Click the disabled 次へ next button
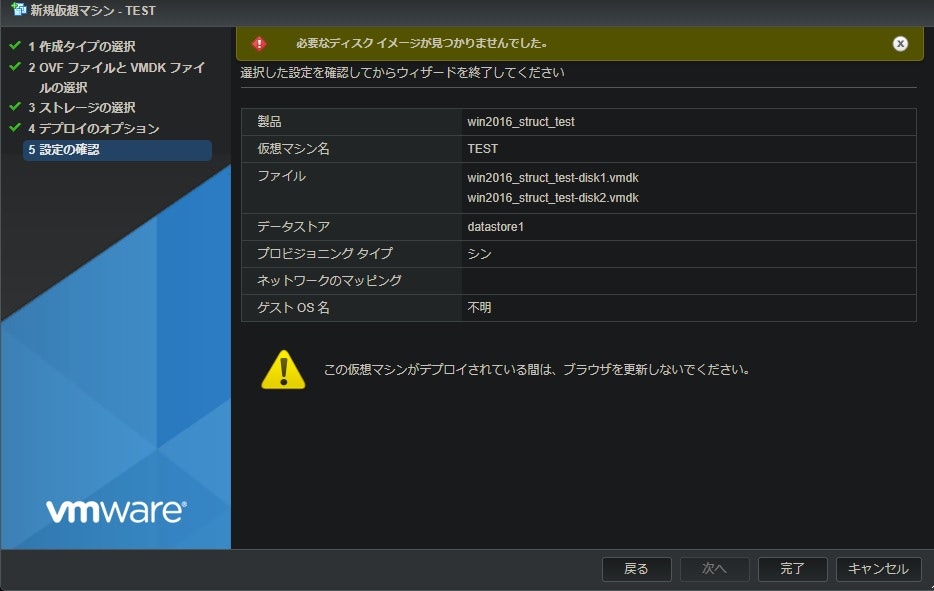 [x=714, y=569]
